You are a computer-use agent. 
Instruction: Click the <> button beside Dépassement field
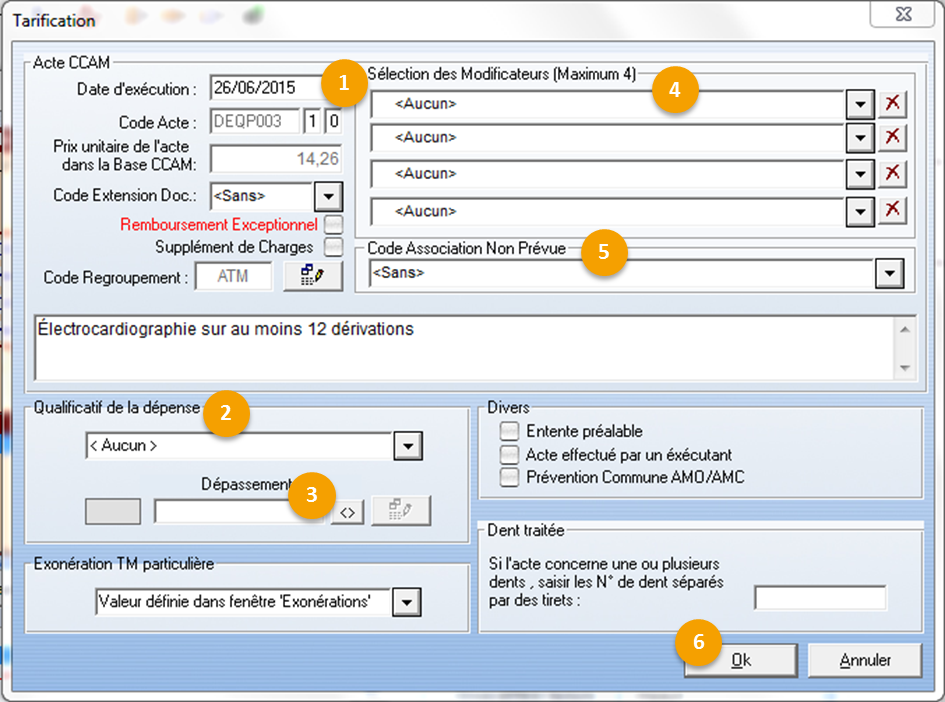[347, 512]
